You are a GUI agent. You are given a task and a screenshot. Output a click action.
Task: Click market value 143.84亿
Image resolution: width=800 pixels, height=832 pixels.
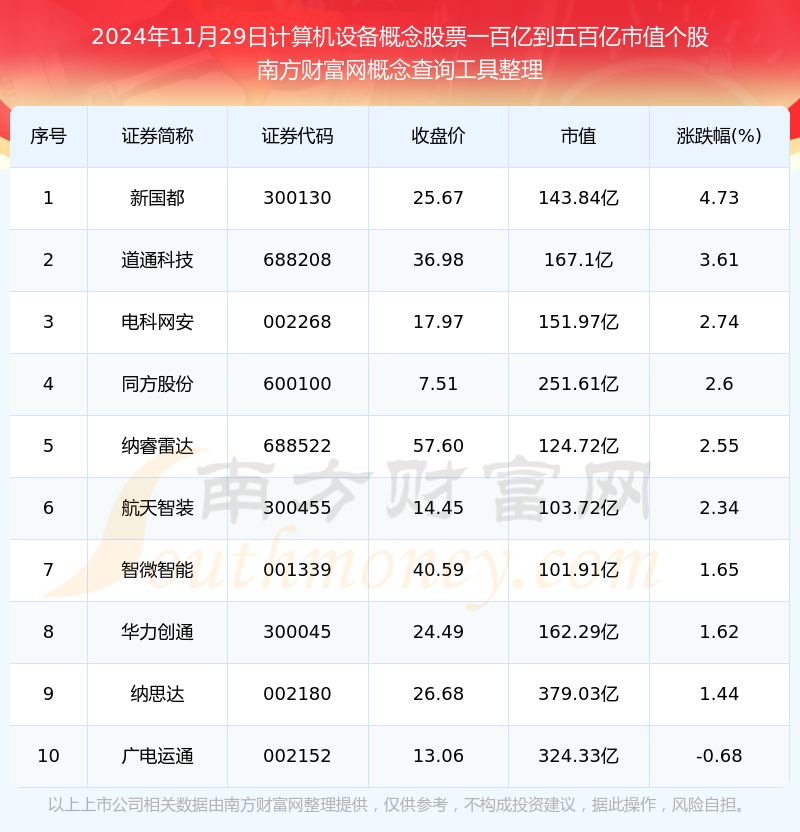point(578,198)
